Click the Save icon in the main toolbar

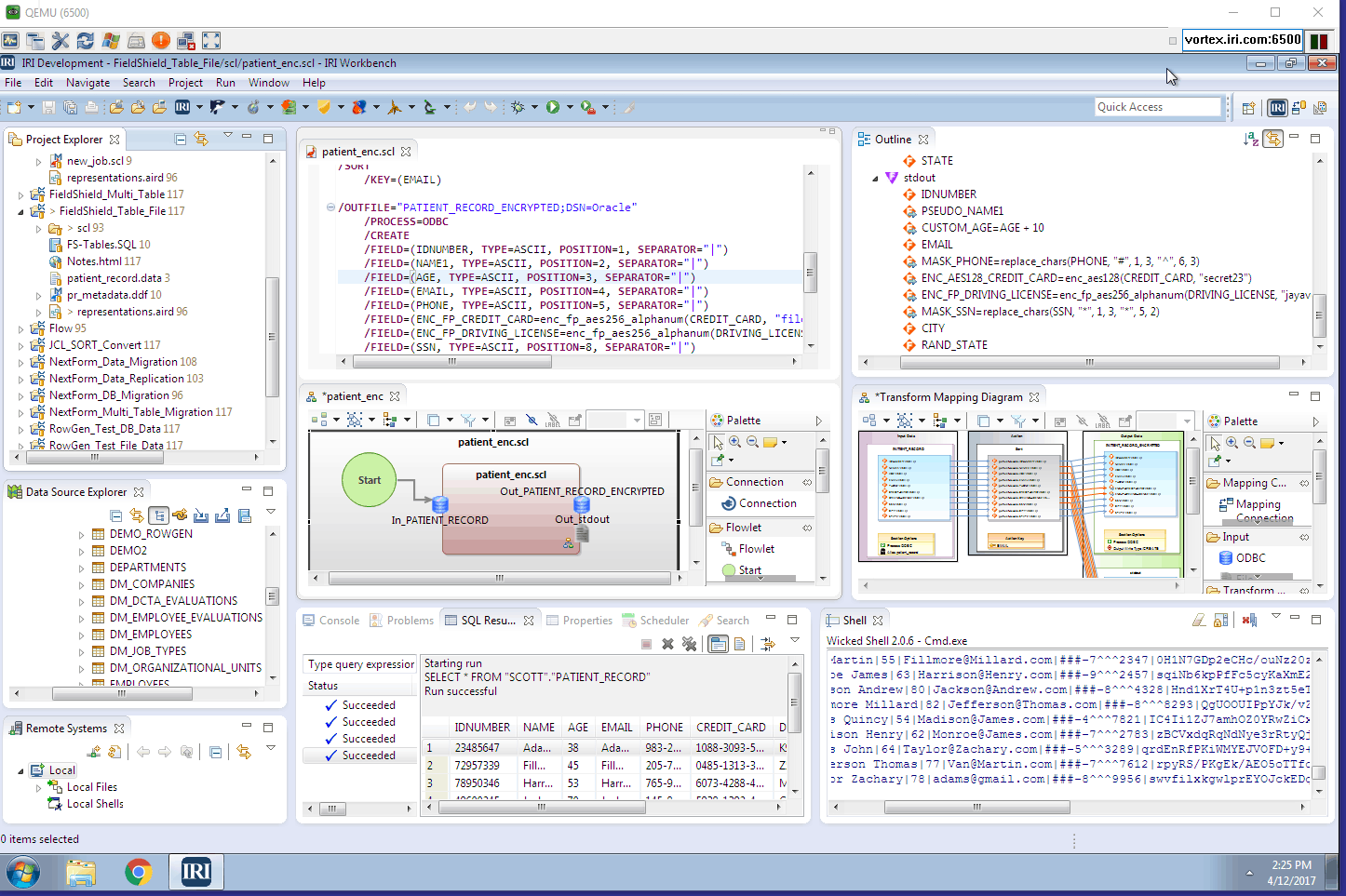(47, 107)
